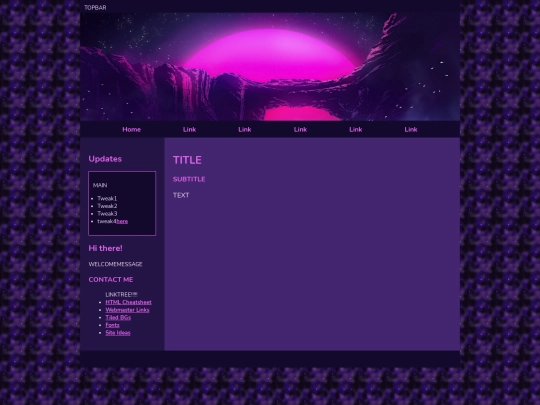540x405 pixels.
Task: Follow the Fonts link
Action: pos(112,325)
